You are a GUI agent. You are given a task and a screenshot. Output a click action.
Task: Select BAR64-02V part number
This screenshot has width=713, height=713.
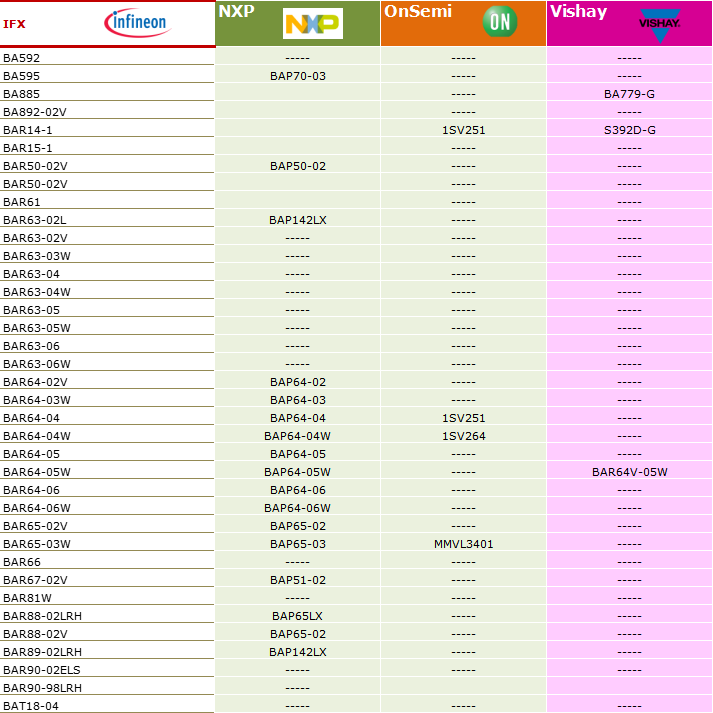(35, 382)
